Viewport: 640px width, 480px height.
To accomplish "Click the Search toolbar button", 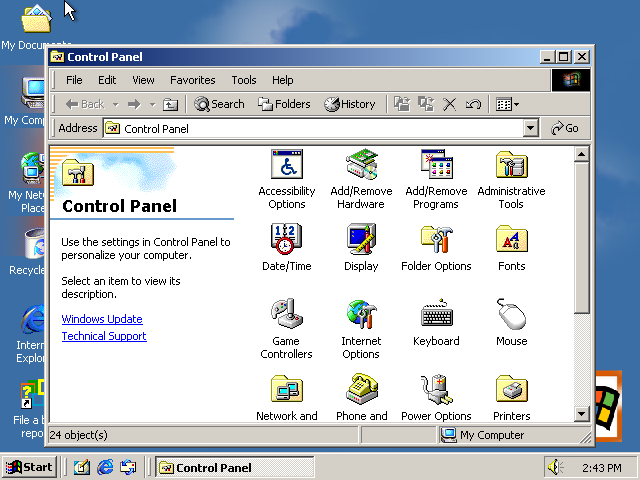I will 219,104.
